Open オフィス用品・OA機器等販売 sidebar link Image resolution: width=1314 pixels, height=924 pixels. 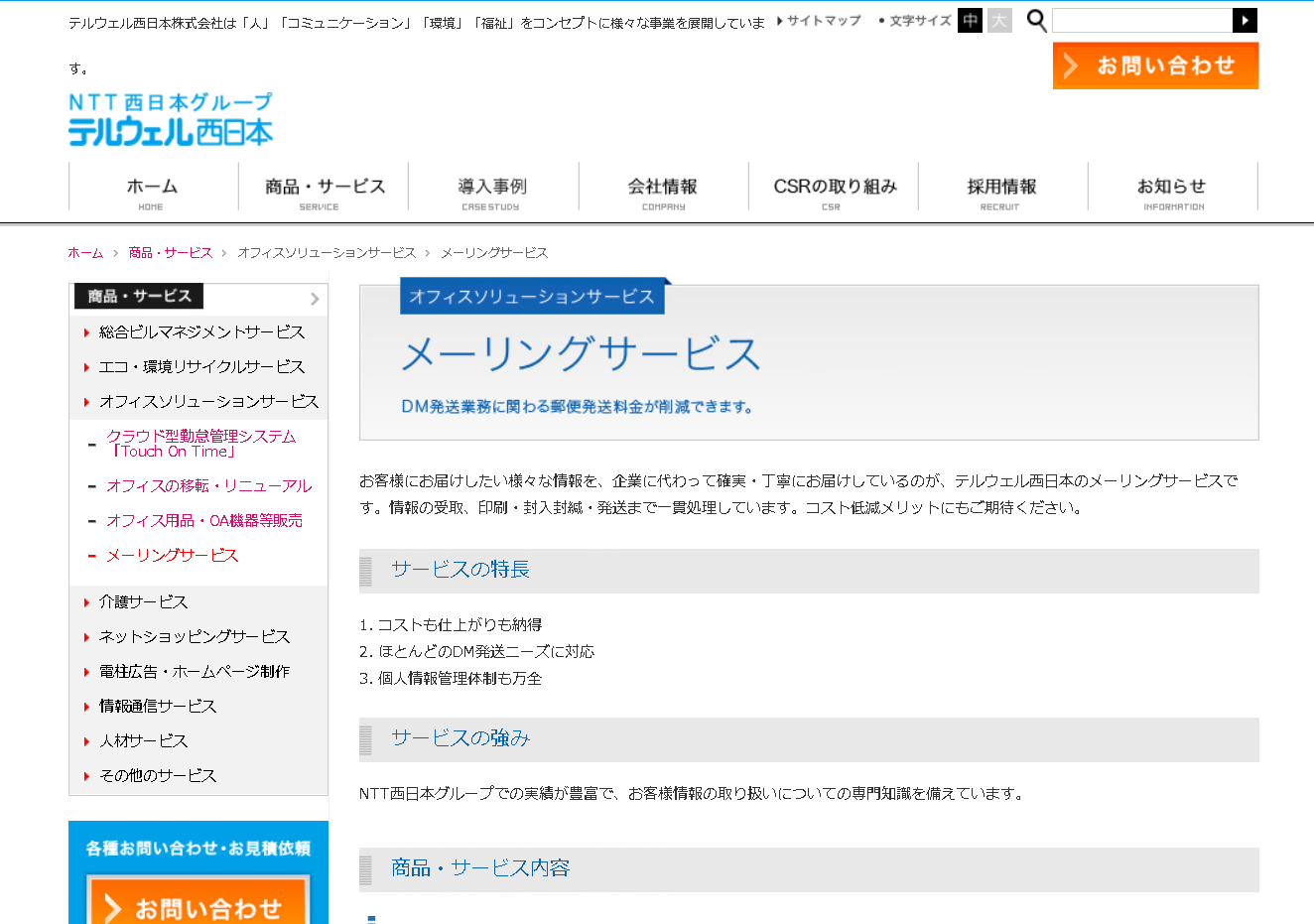coord(204,521)
